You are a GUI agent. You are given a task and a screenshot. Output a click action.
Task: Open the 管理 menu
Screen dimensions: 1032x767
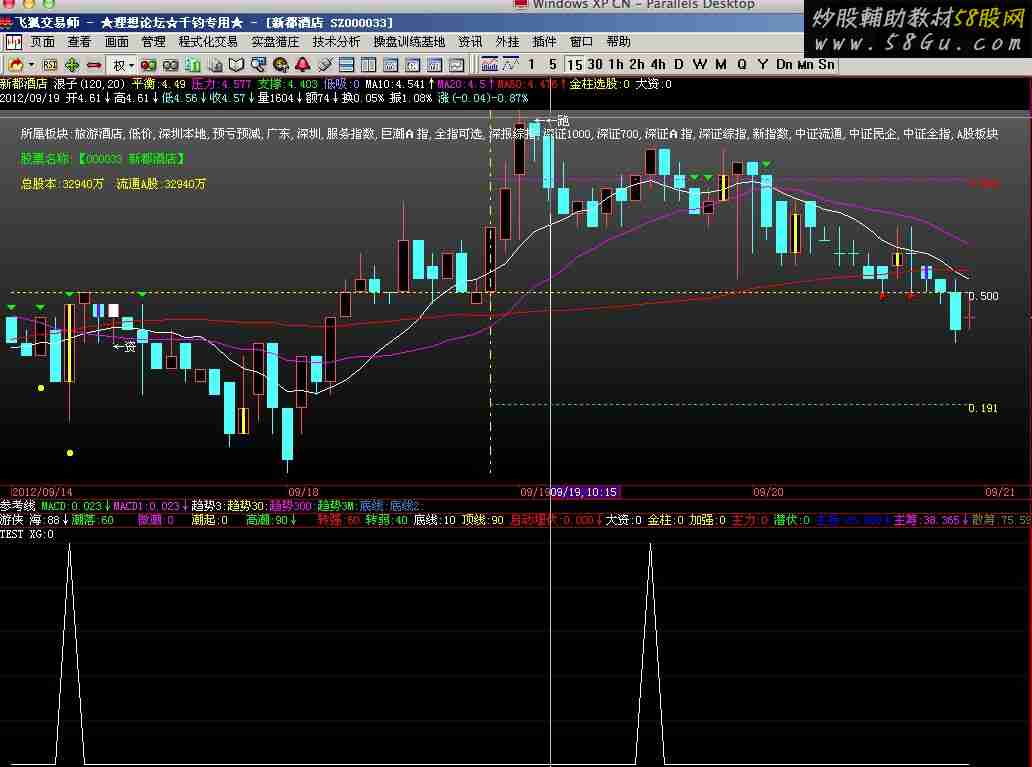pyautogui.click(x=153, y=42)
